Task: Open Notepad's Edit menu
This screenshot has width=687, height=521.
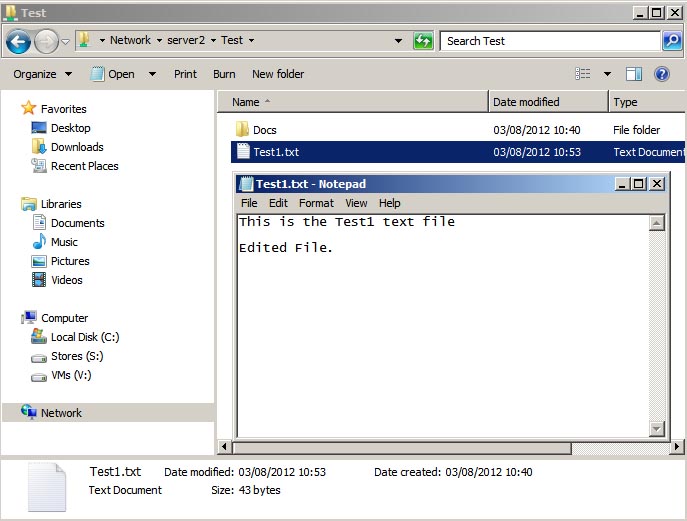Action: coord(278,203)
